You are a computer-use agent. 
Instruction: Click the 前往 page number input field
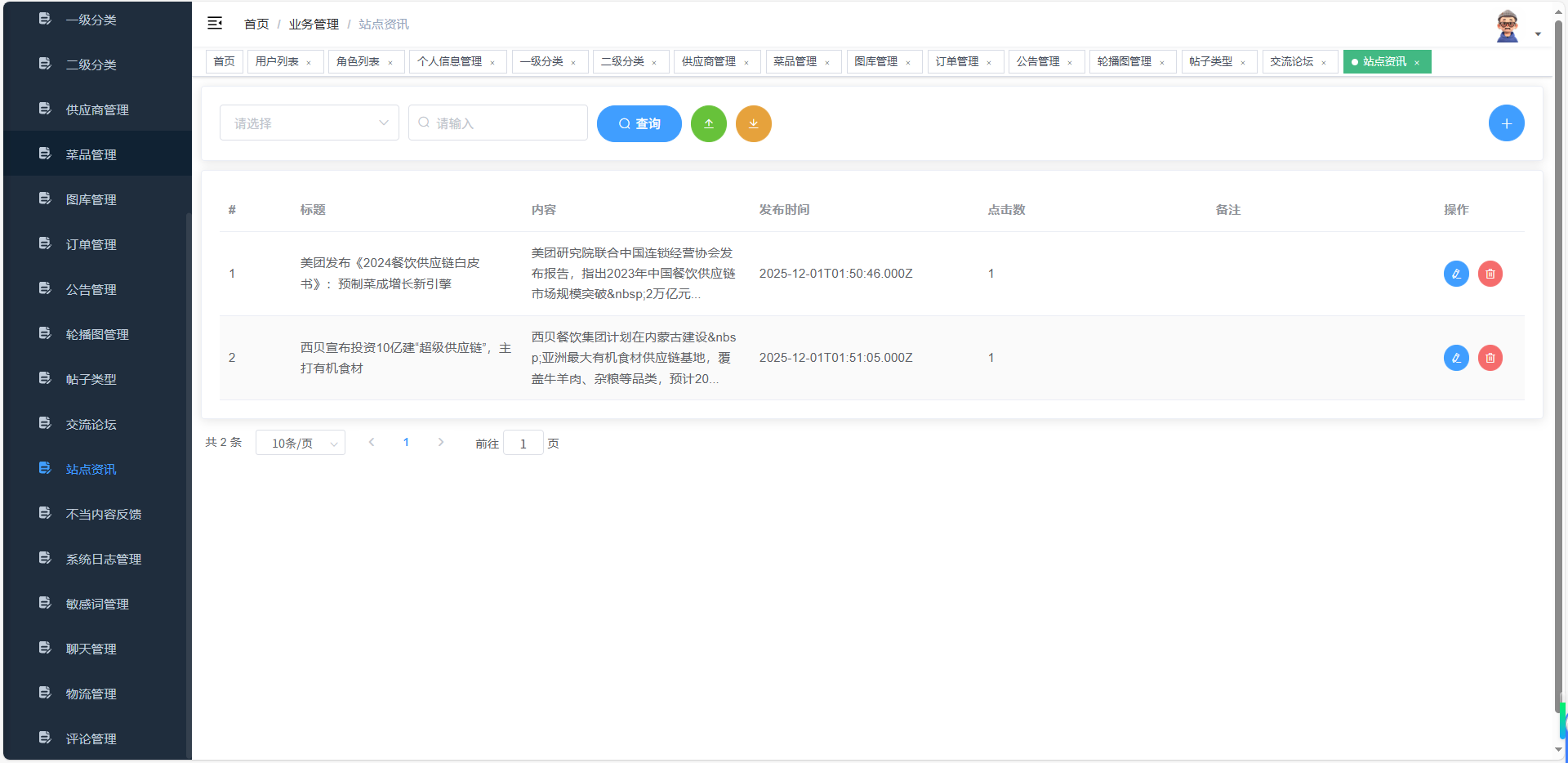coord(523,443)
